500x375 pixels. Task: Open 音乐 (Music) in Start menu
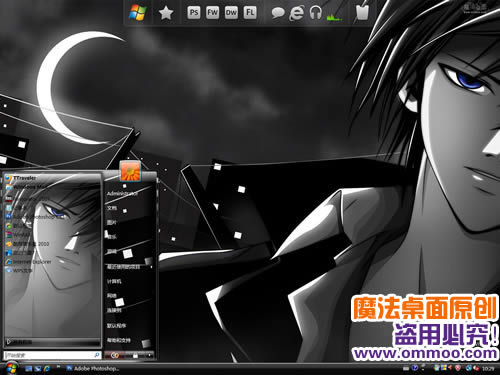coord(112,237)
